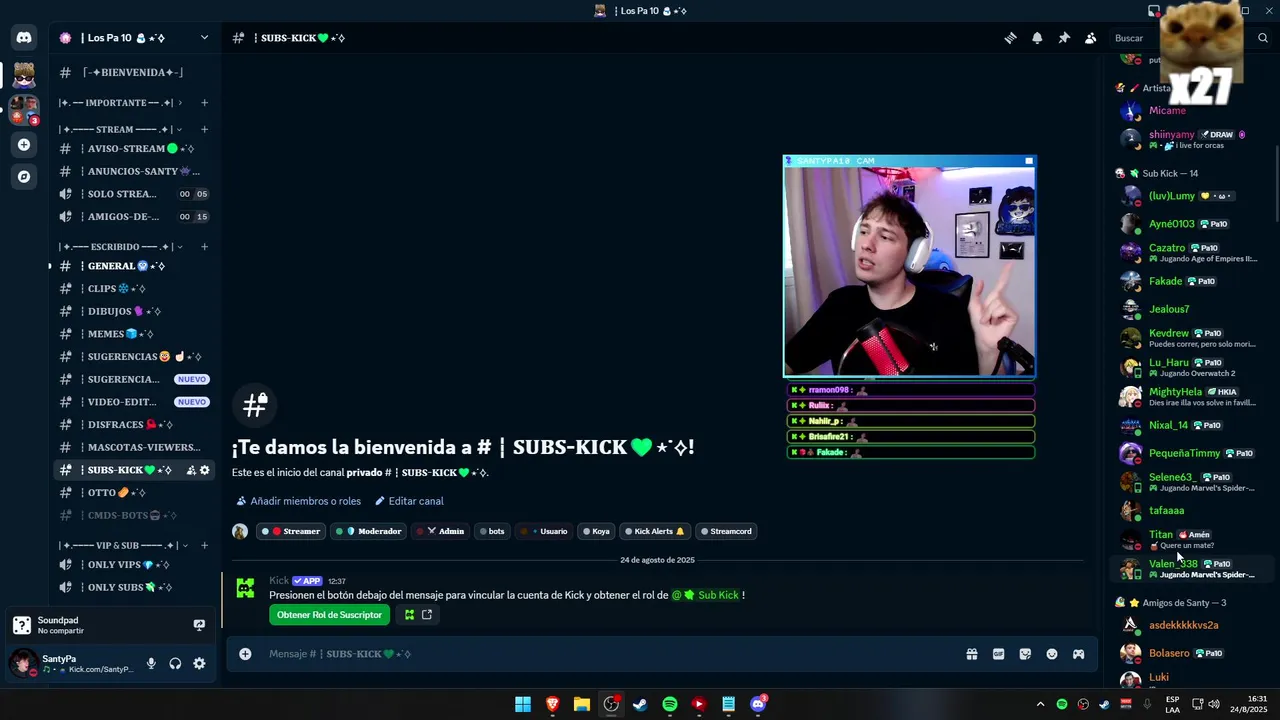Open the OTTO channel
1280x720 pixels.
coord(133,493)
